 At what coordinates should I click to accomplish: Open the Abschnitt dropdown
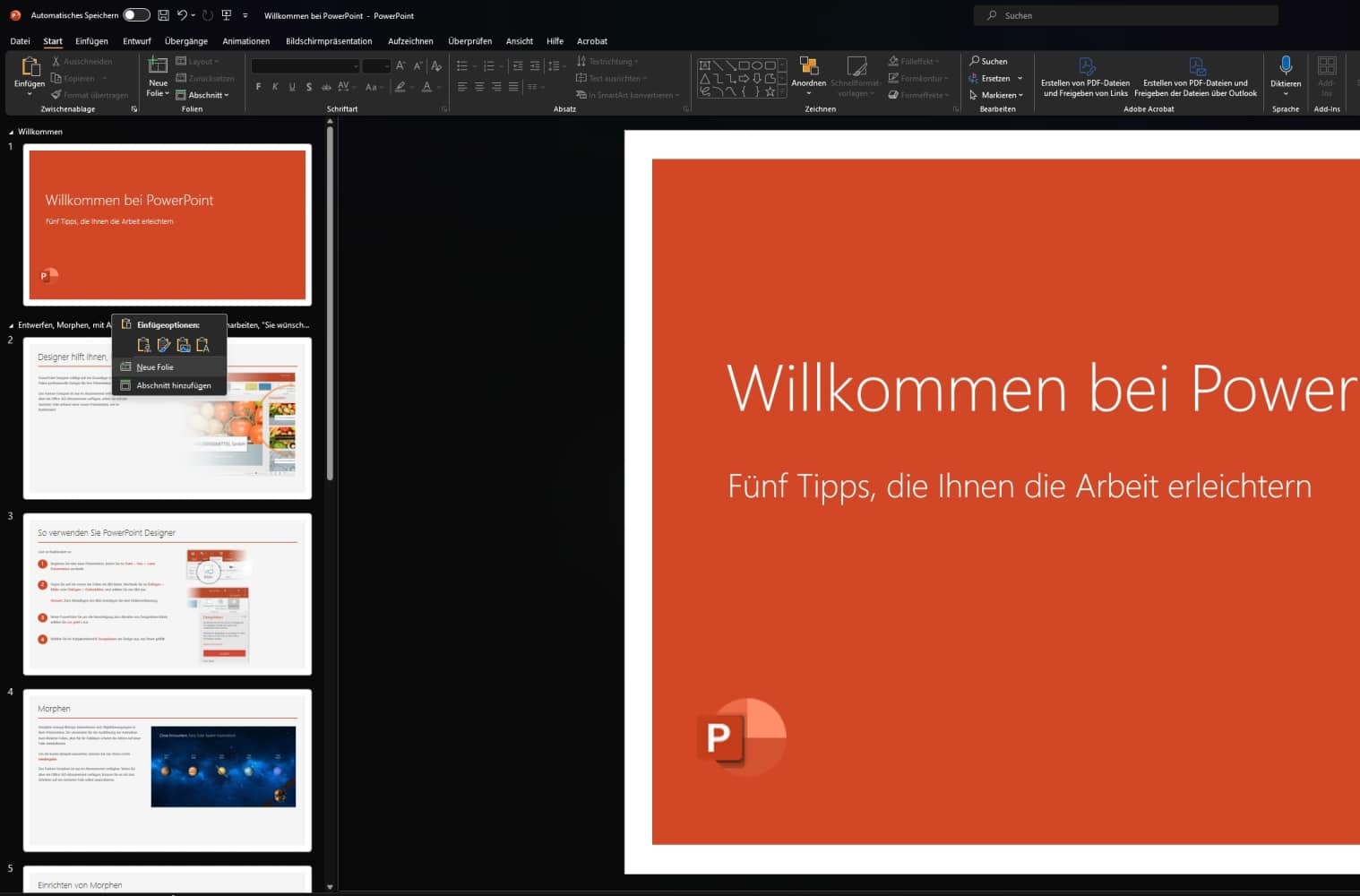(203, 95)
